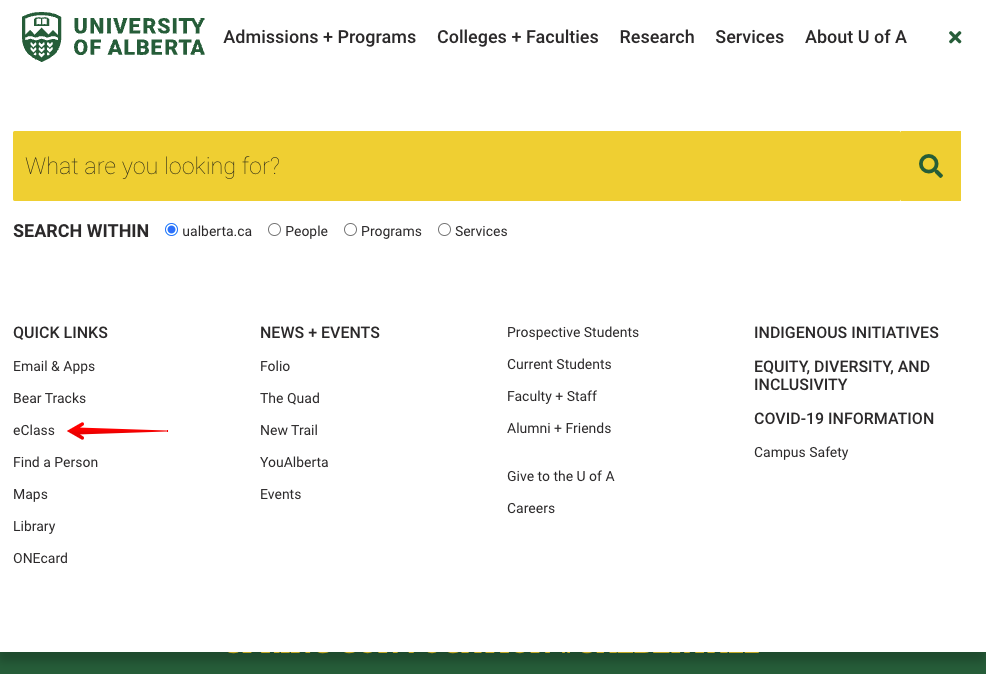
Task: Open the Admissions + Programs menu
Action: [319, 37]
